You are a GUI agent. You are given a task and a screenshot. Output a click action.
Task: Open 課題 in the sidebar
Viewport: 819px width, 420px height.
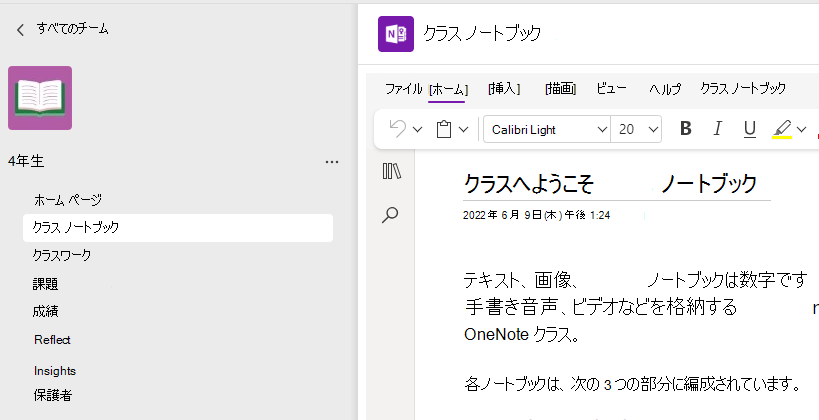[45, 284]
